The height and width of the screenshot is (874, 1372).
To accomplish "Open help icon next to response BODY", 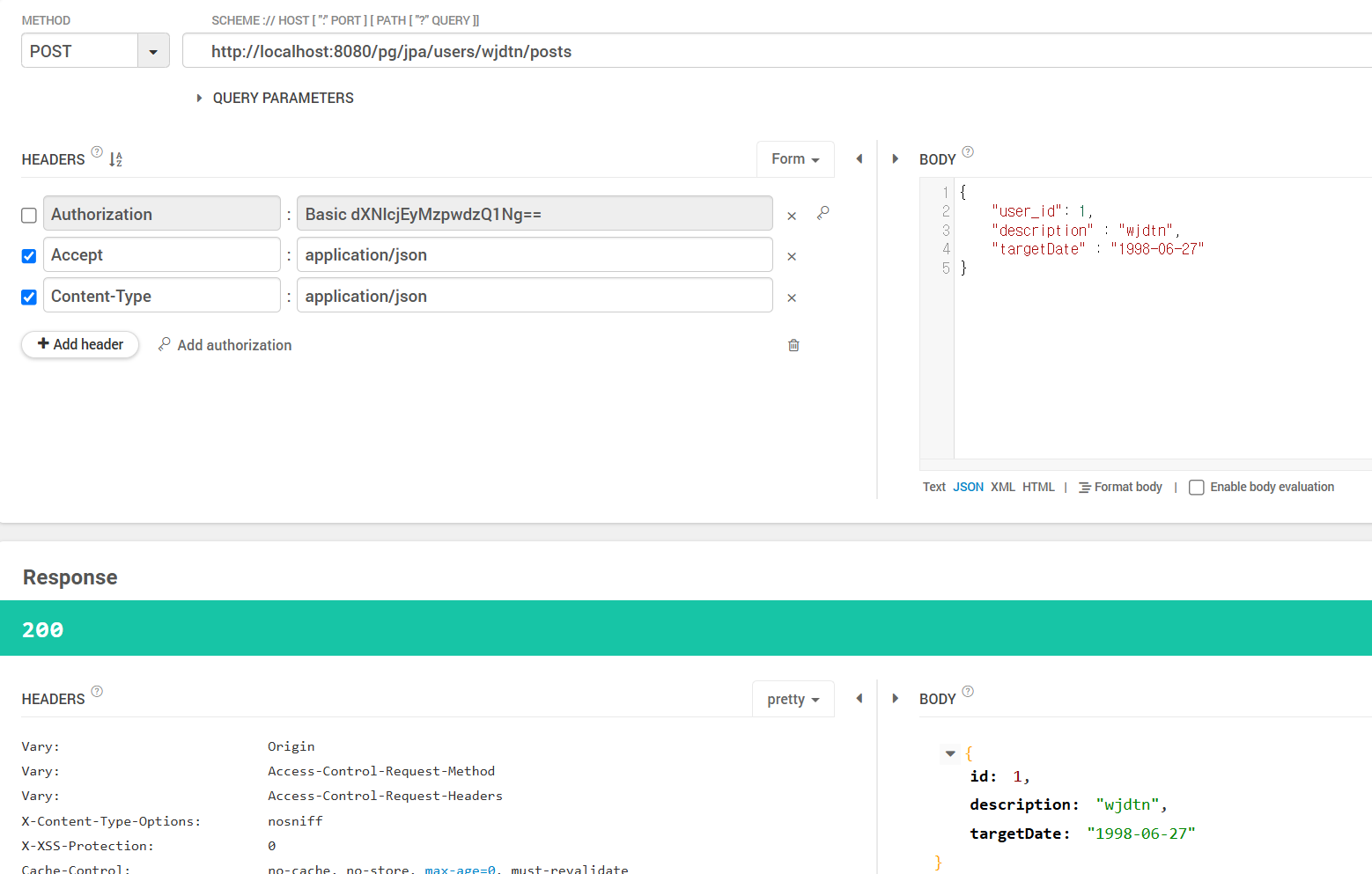I will (x=968, y=691).
